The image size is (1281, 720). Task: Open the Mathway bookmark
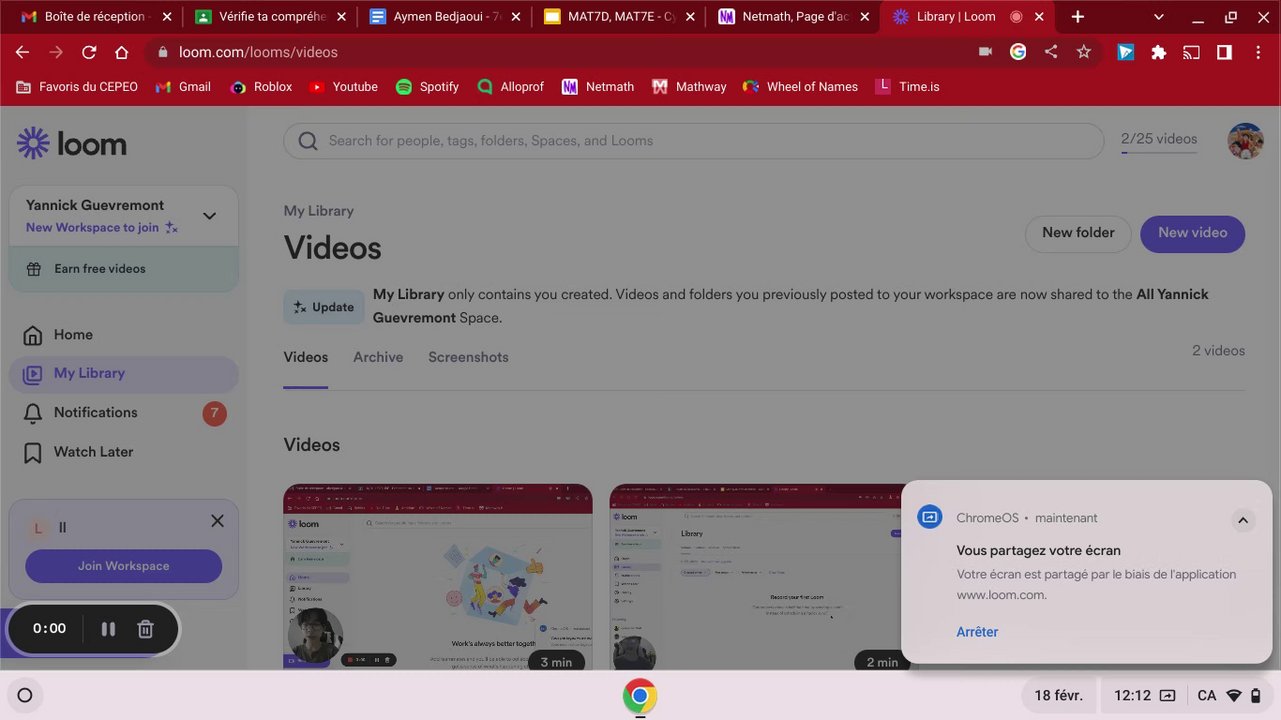[689, 87]
